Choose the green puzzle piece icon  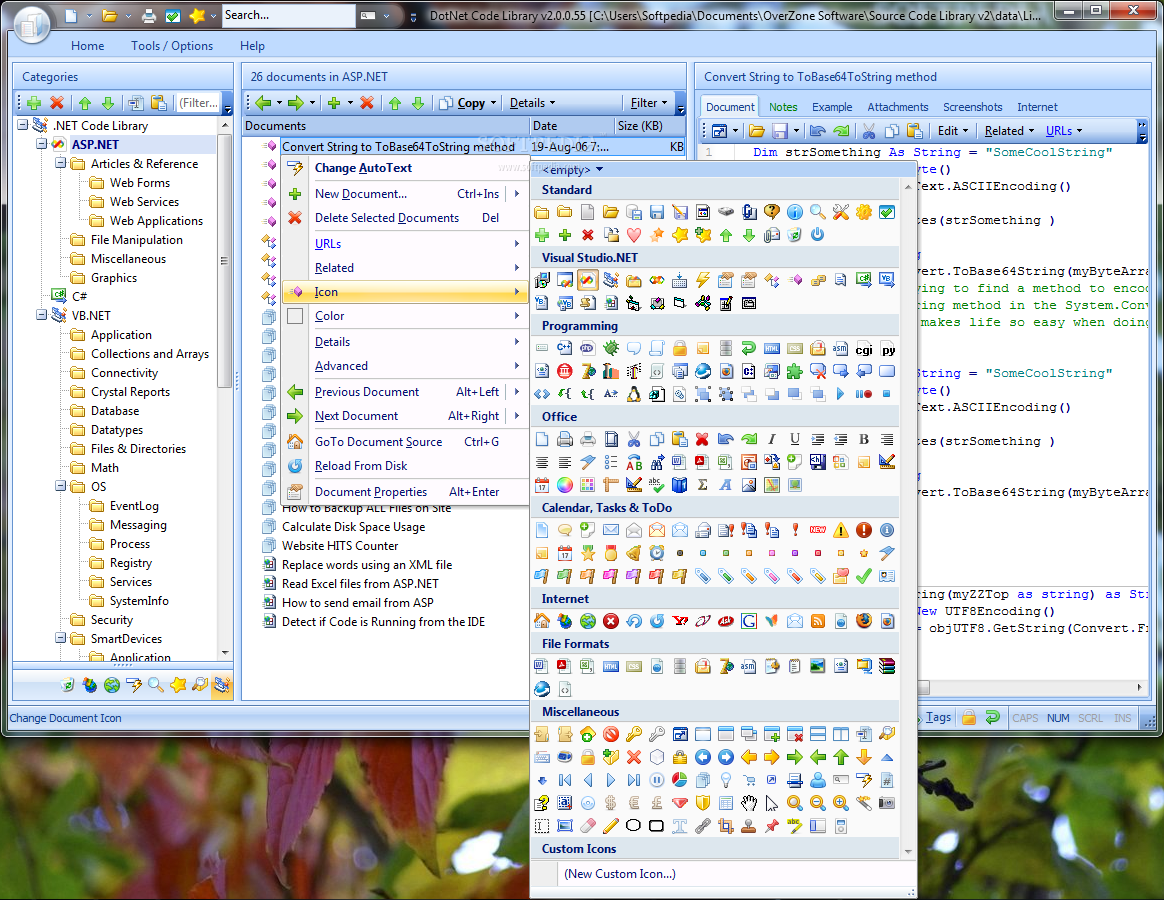click(794, 371)
